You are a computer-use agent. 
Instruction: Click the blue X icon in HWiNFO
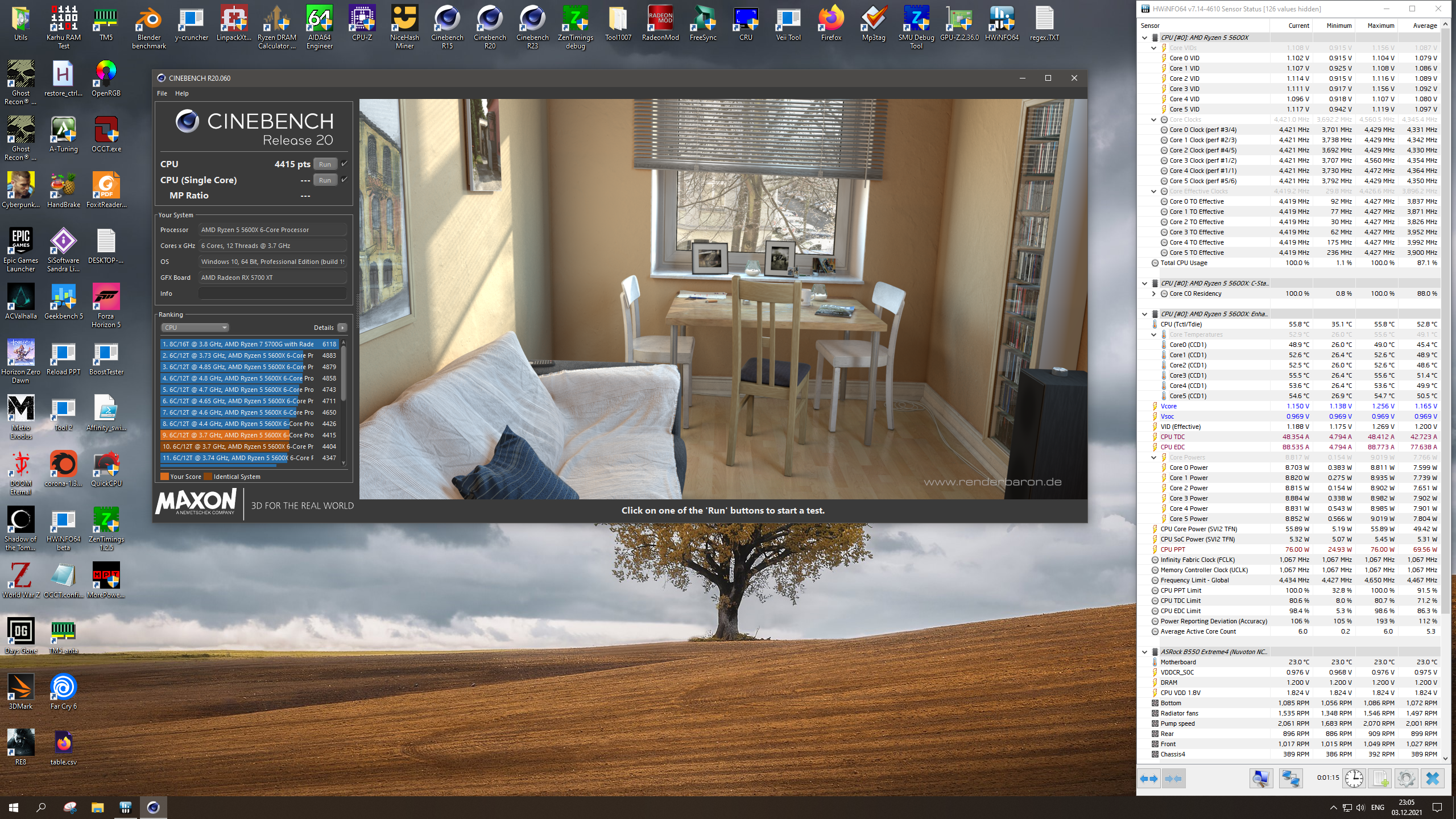1432,778
